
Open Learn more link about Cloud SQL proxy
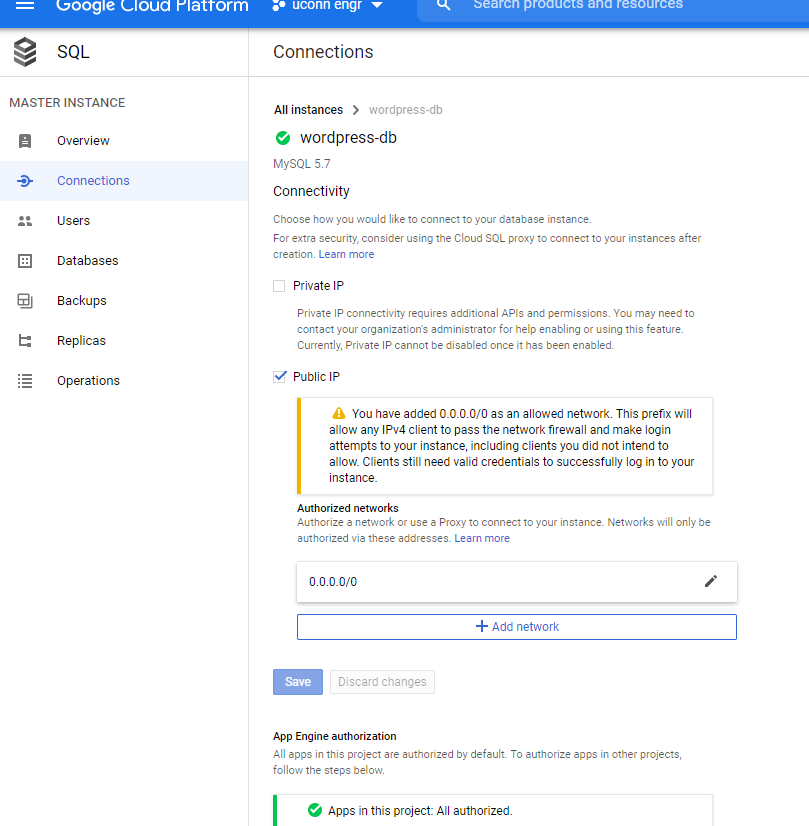tap(346, 254)
